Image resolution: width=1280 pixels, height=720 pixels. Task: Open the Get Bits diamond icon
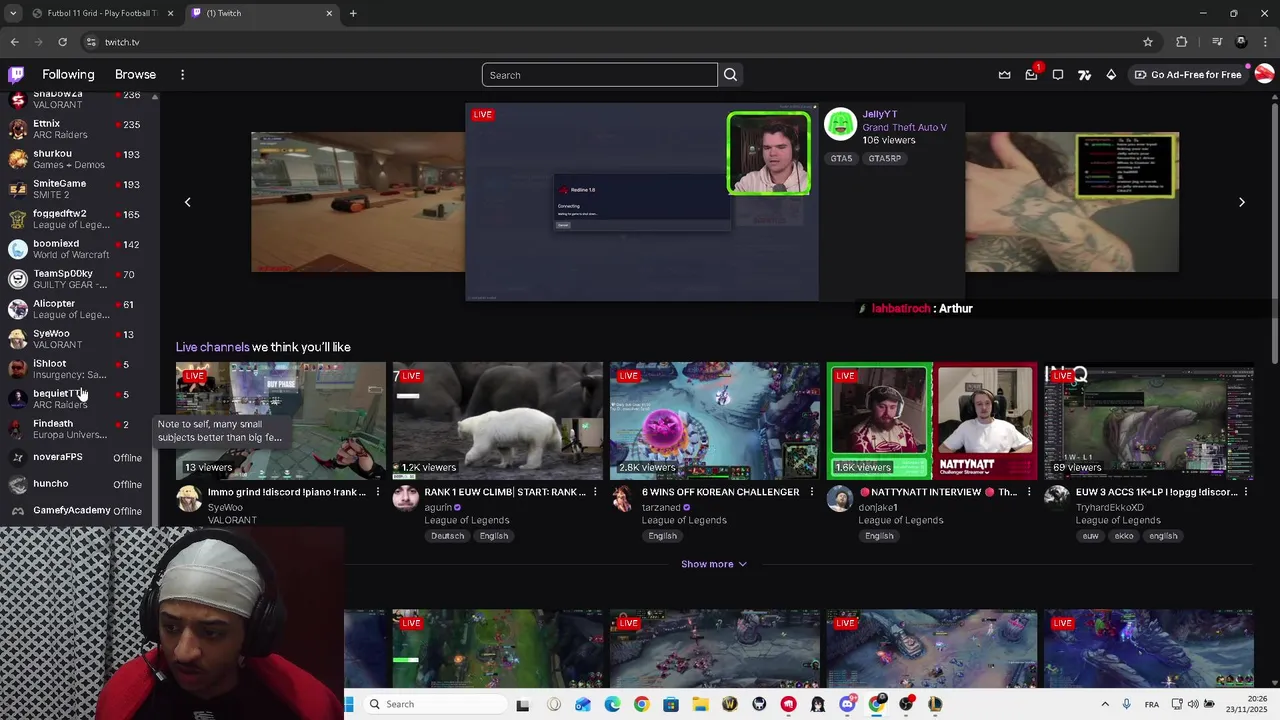point(1111,75)
